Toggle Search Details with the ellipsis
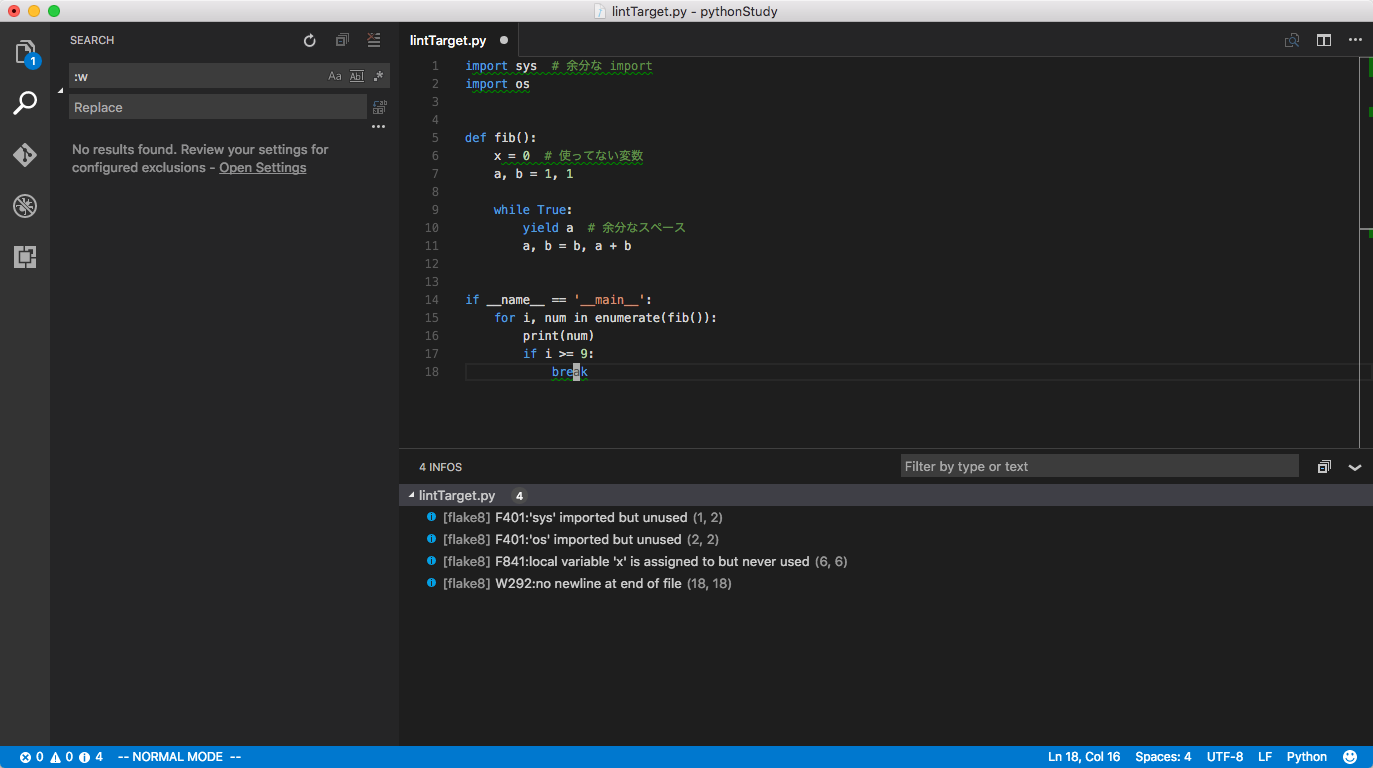Viewport: 1373px width, 768px height. pyautogui.click(x=378, y=126)
